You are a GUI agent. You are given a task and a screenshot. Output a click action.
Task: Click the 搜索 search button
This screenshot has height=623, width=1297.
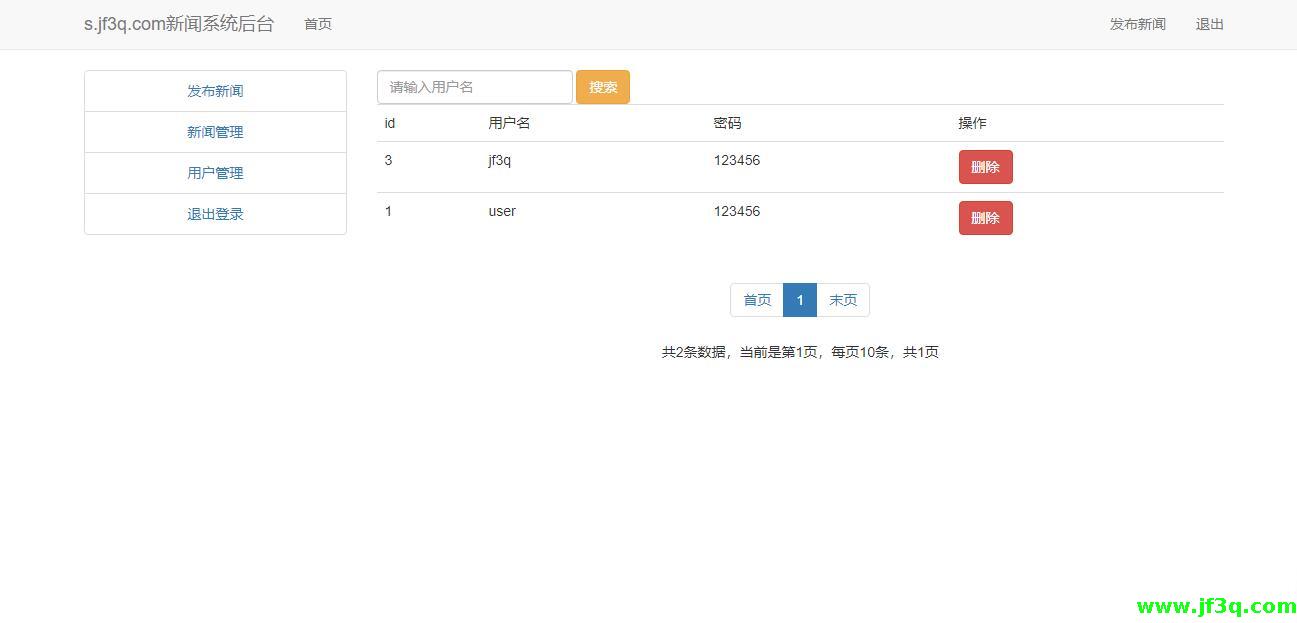602,87
